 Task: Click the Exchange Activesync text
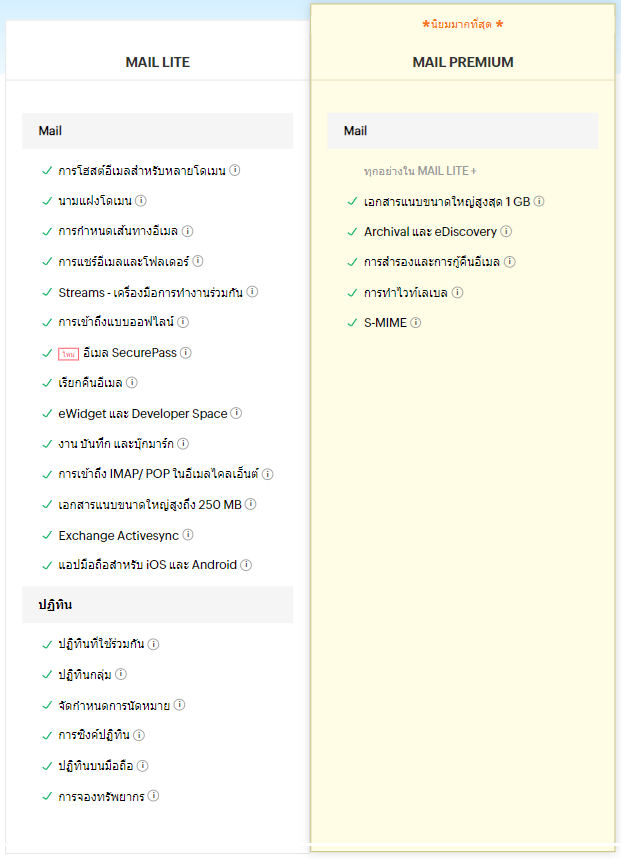[118, 535]
